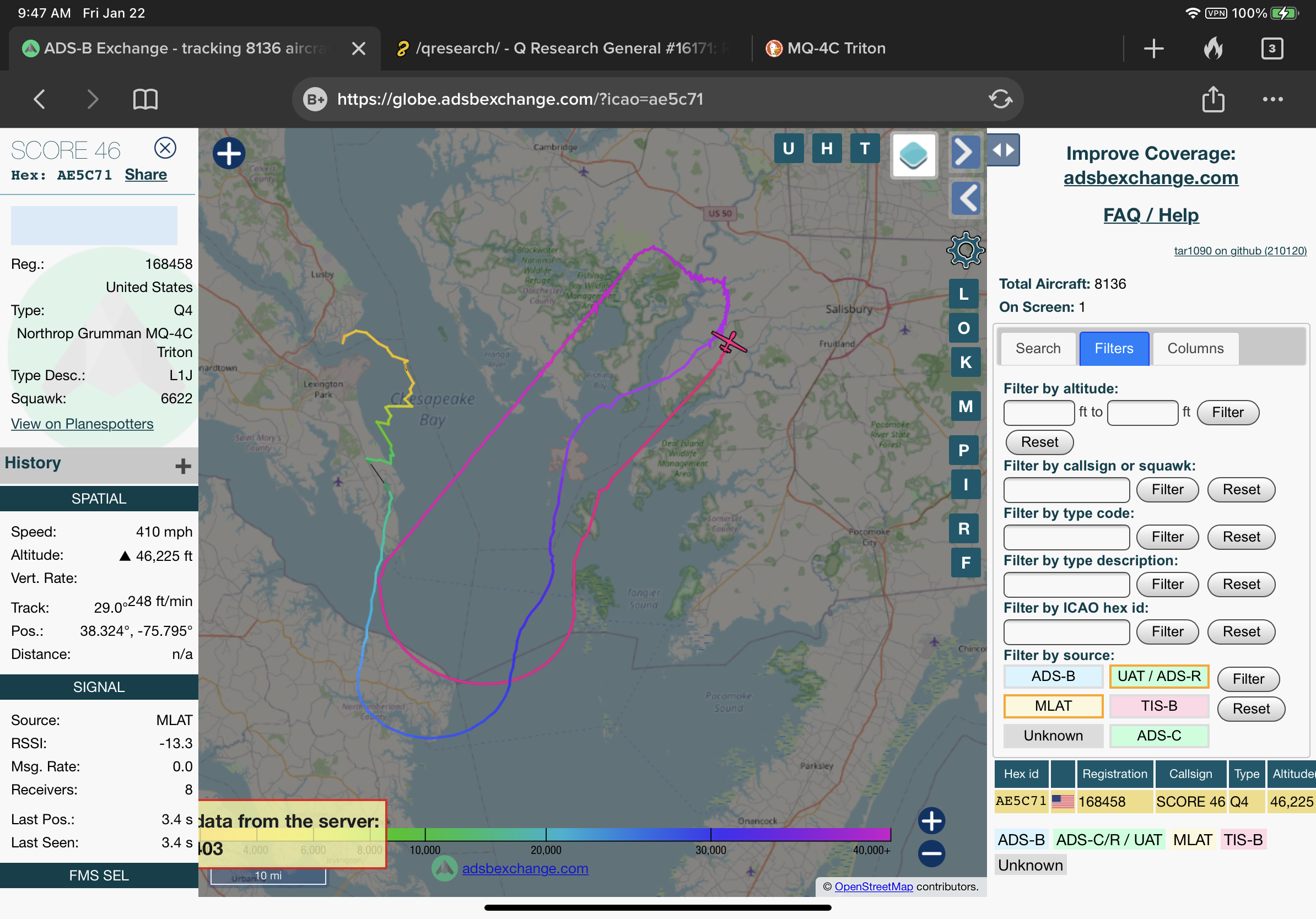Switch to the Columns tab
Image resolution: width=1316 pixels, height=919 pixels.
(1195, 348)
